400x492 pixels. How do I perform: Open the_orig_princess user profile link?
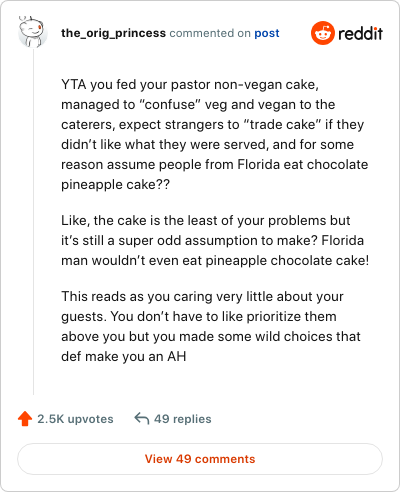[113, 33]
